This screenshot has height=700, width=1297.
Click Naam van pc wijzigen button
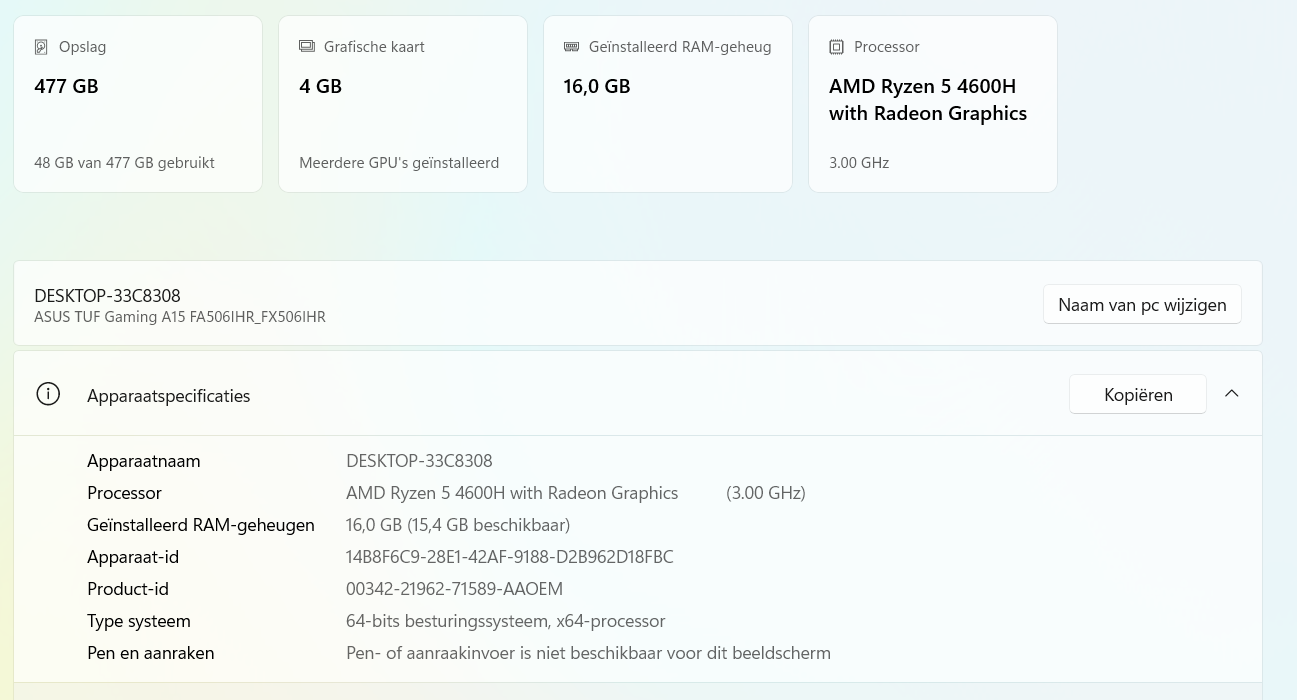click(1142, 304)
